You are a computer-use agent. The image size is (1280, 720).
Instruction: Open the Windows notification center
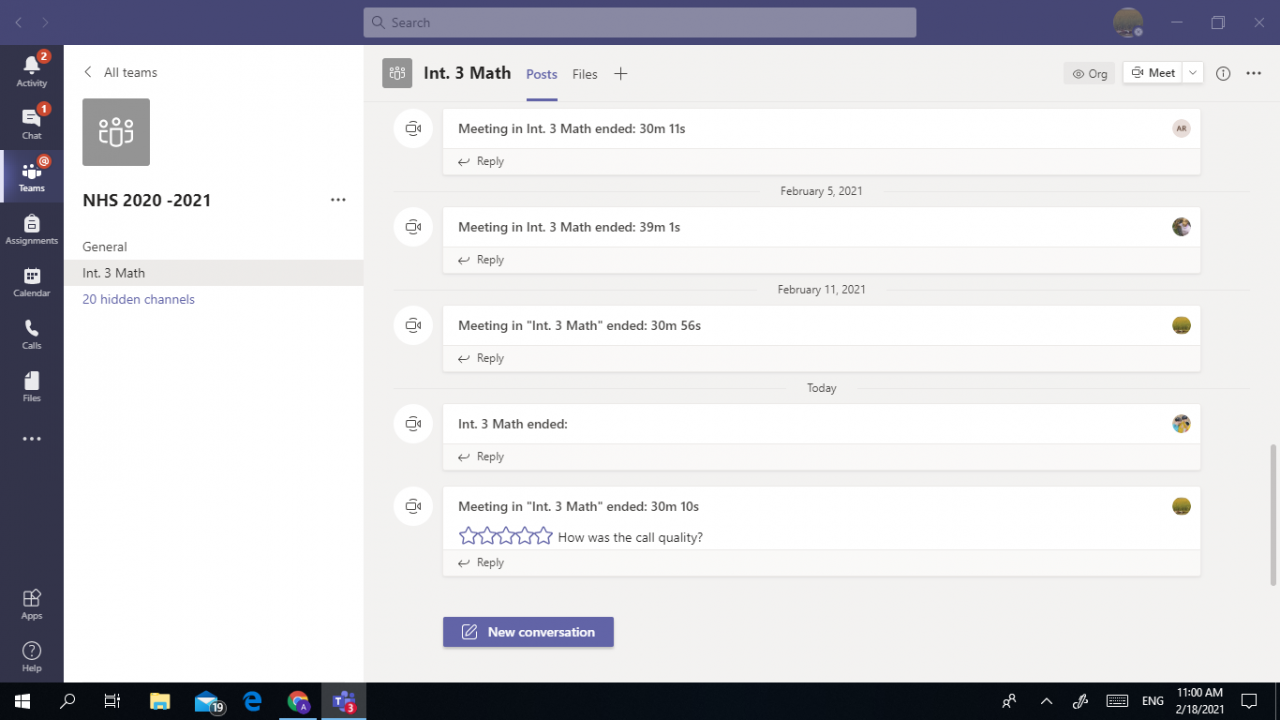tap(1249, 701)
